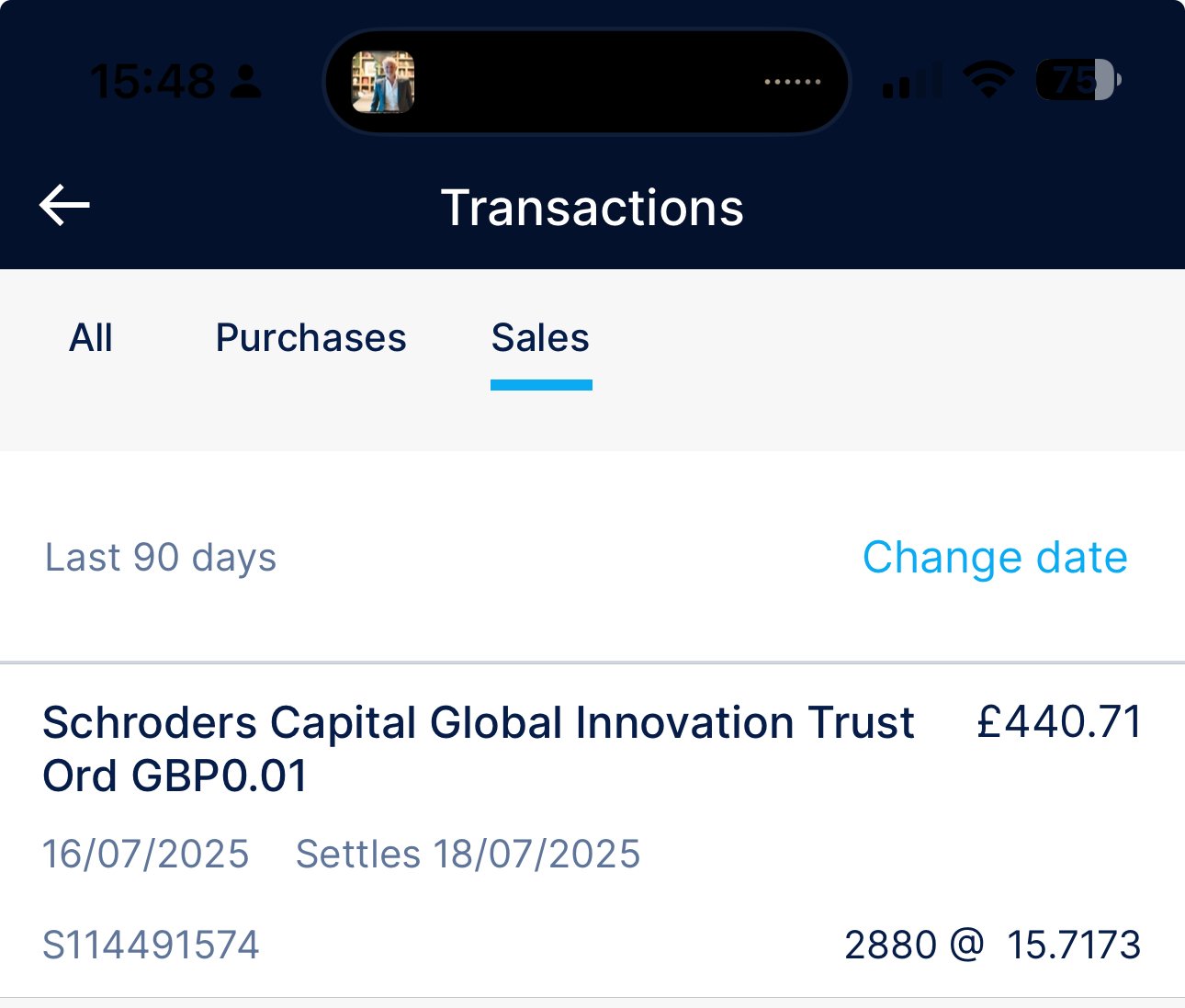Tap the person icon beside the clock
Viewport: 1185px width, 1008px height.
coord(245,82)
